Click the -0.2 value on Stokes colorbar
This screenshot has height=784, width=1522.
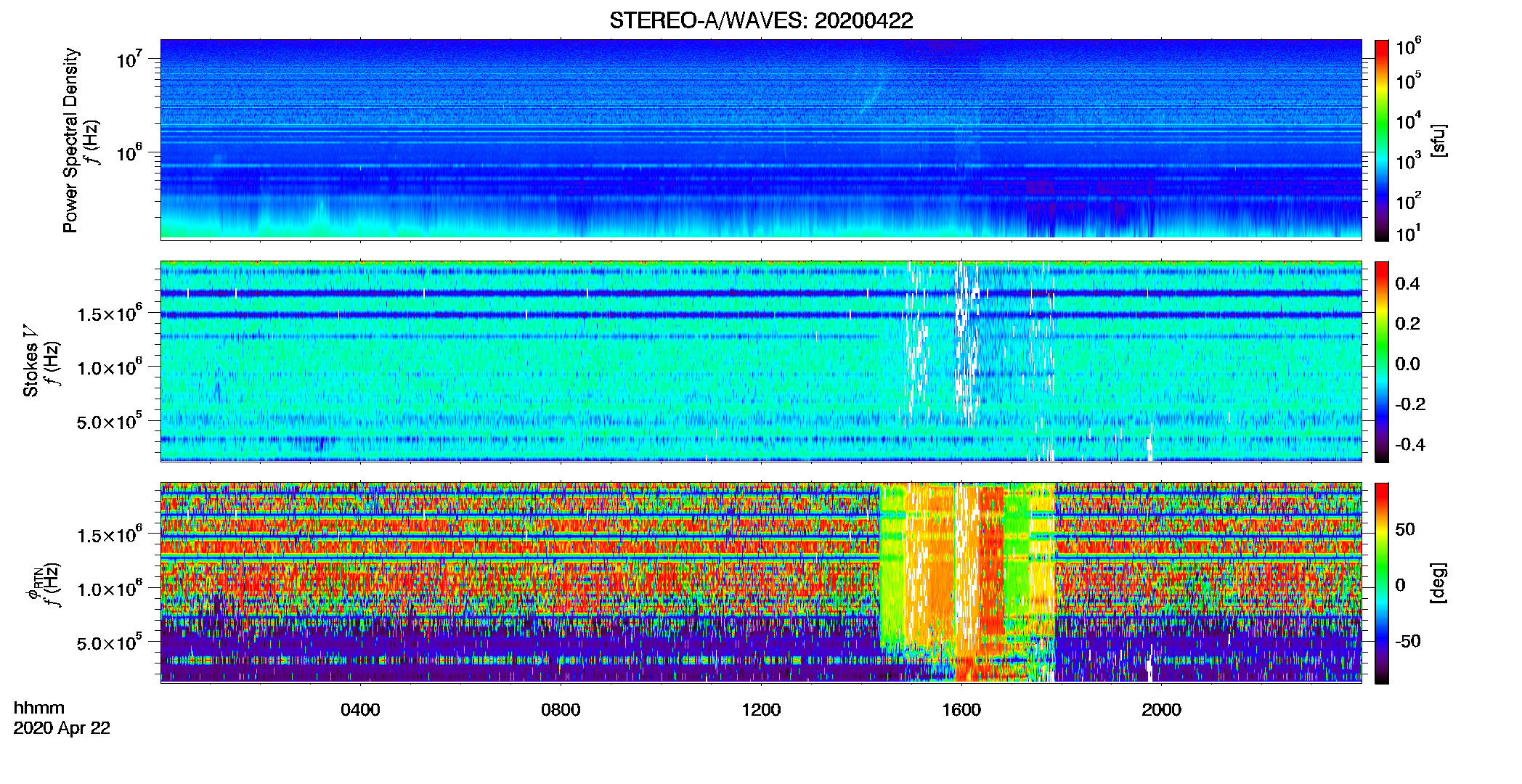1410,404
